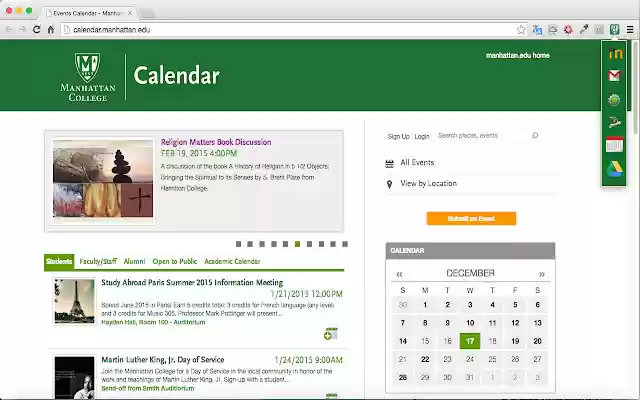Open Study Abroad Paris Summer 2015 event
The image size is (640, 400).
point(192,282)
